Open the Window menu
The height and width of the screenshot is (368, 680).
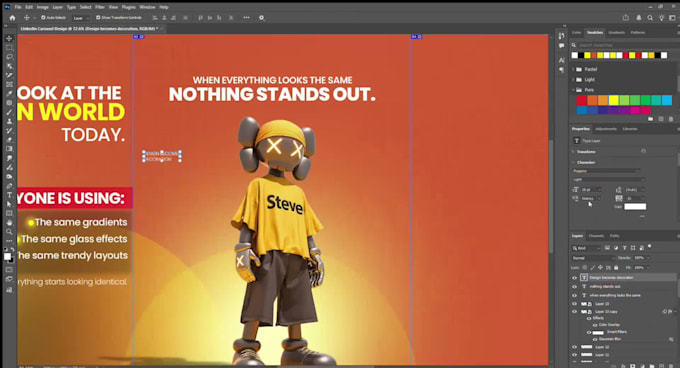147,7
